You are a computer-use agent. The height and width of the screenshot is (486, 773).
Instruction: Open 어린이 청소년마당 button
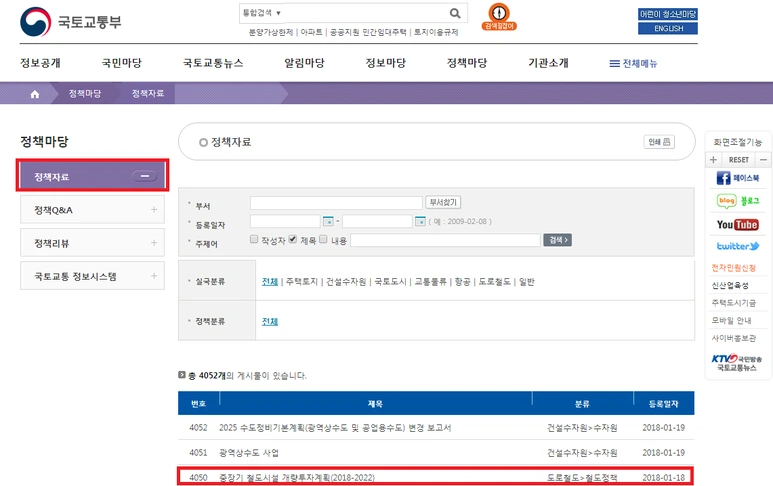pyautogui.click(x=668, y=14)
